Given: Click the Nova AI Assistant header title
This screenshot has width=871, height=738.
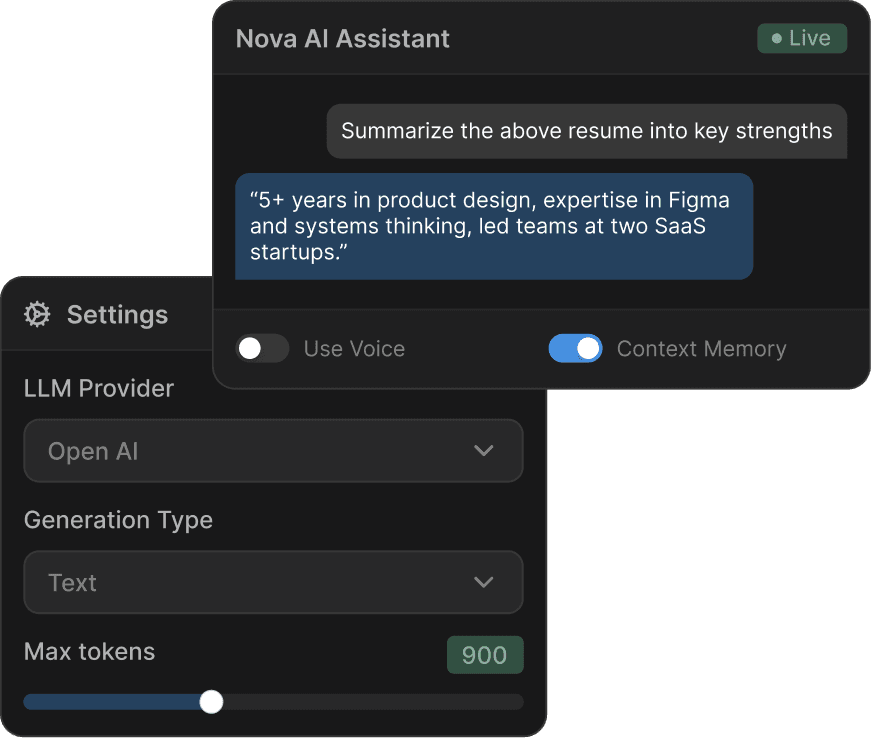Looking at the screenshot, I should (343, 39).
